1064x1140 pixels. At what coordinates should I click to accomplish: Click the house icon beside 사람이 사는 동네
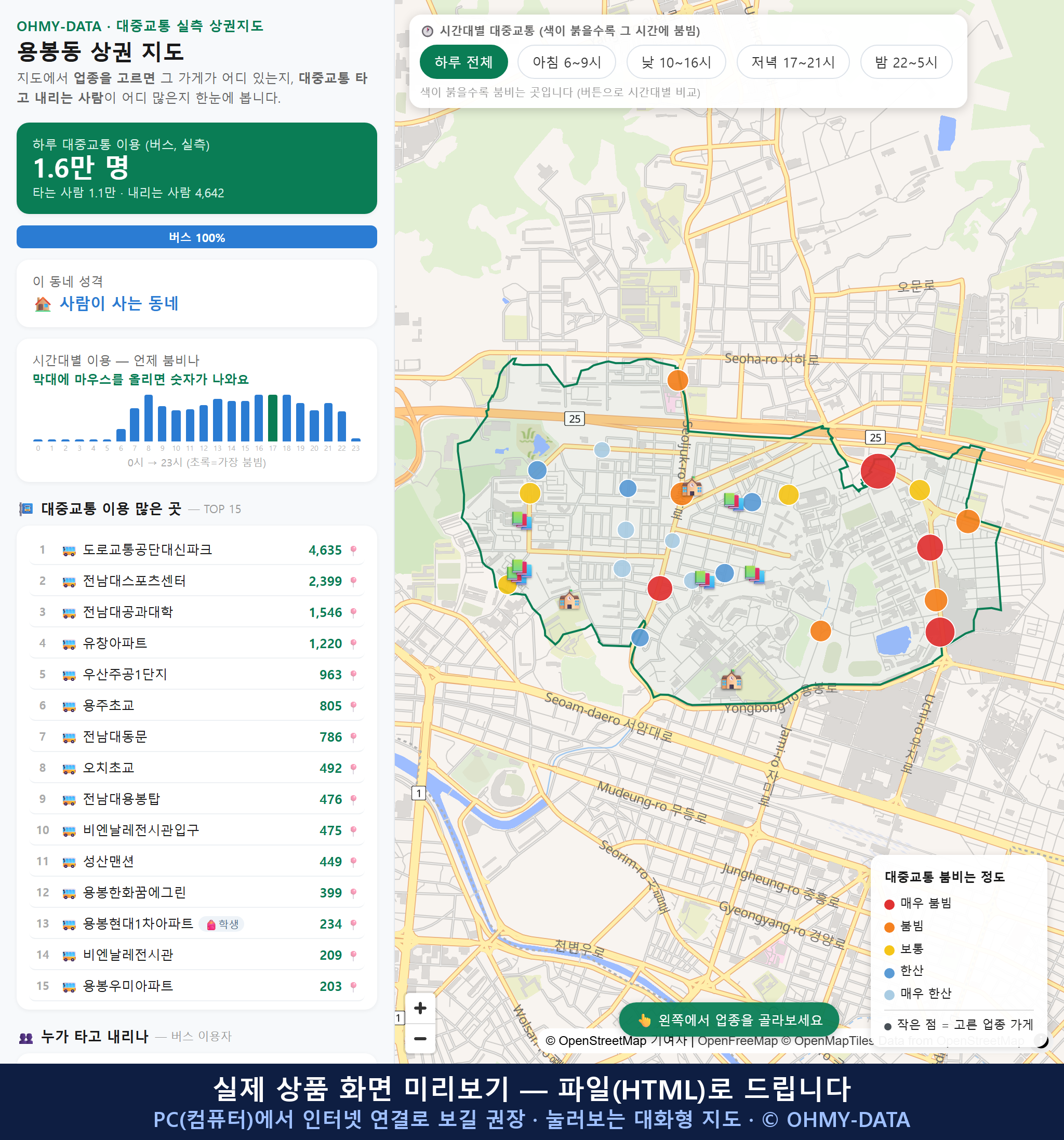(x=43, y=304)
